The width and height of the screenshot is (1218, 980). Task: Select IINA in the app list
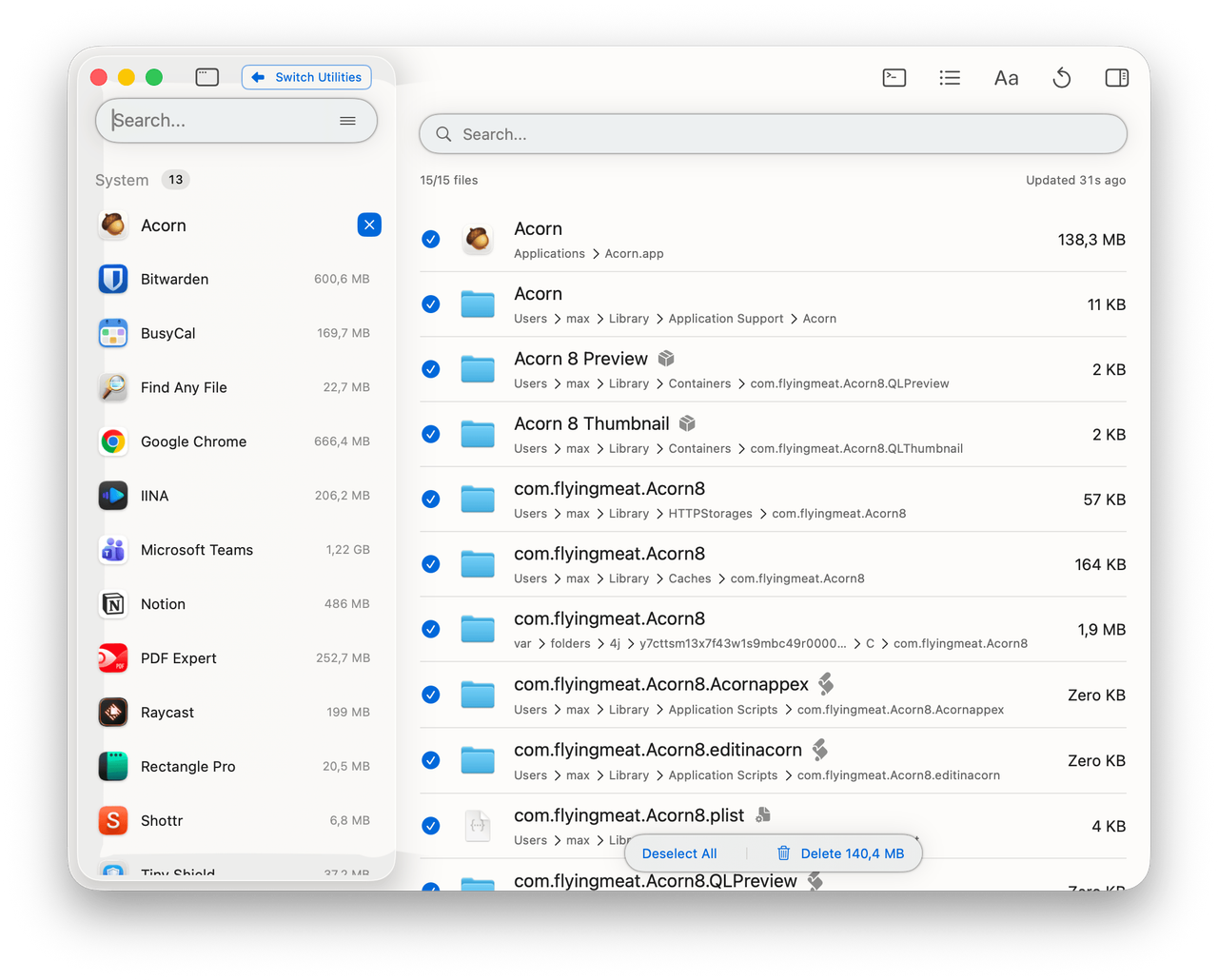[236, 496]
